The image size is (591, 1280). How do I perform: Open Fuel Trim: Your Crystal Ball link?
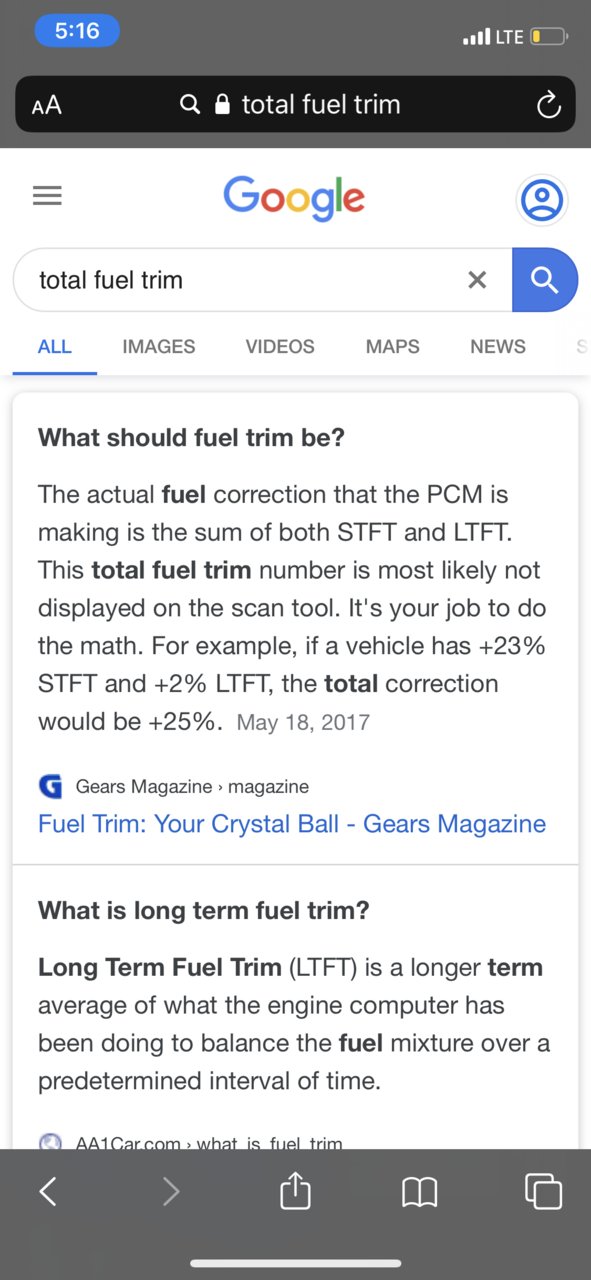292,824
